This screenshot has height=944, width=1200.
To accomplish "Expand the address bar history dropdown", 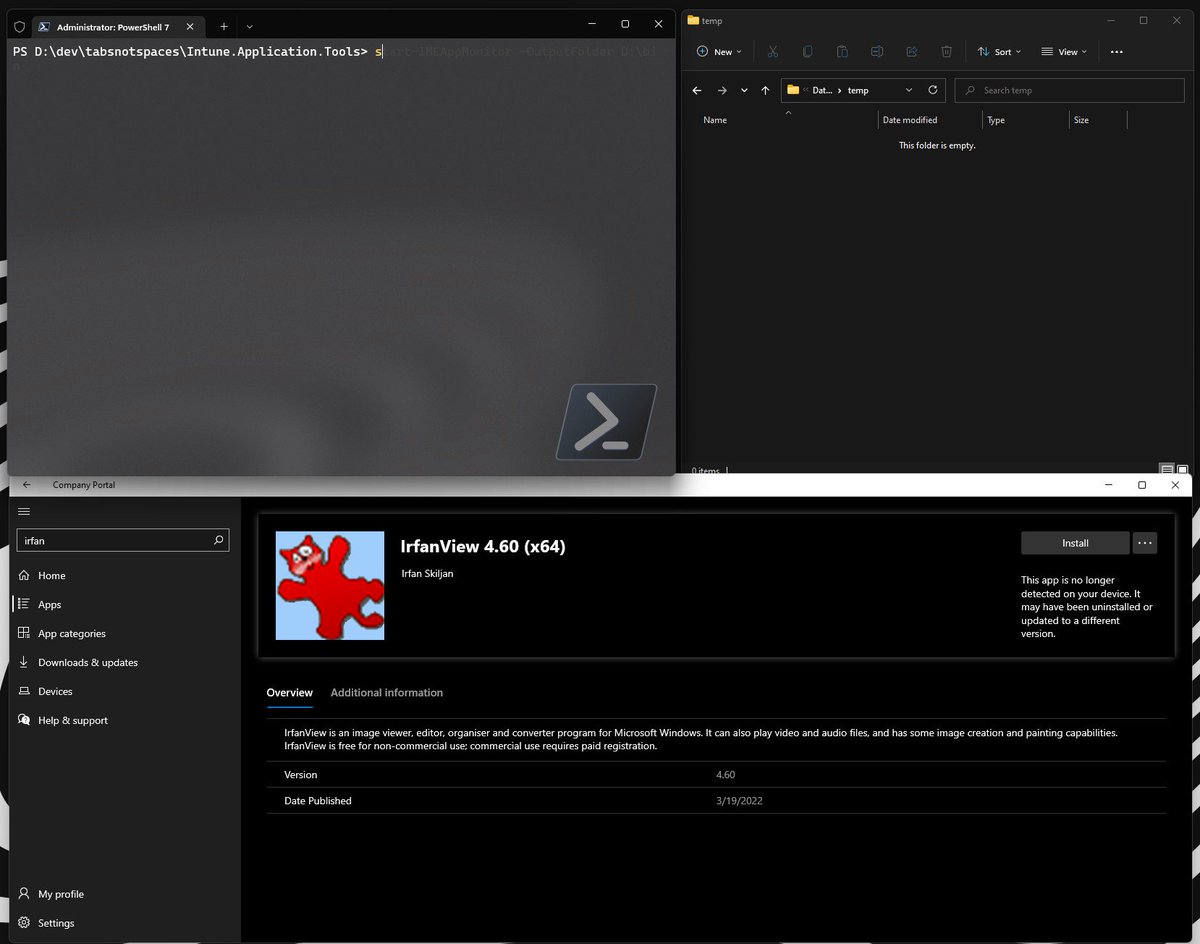I will [x=909, y=90].
